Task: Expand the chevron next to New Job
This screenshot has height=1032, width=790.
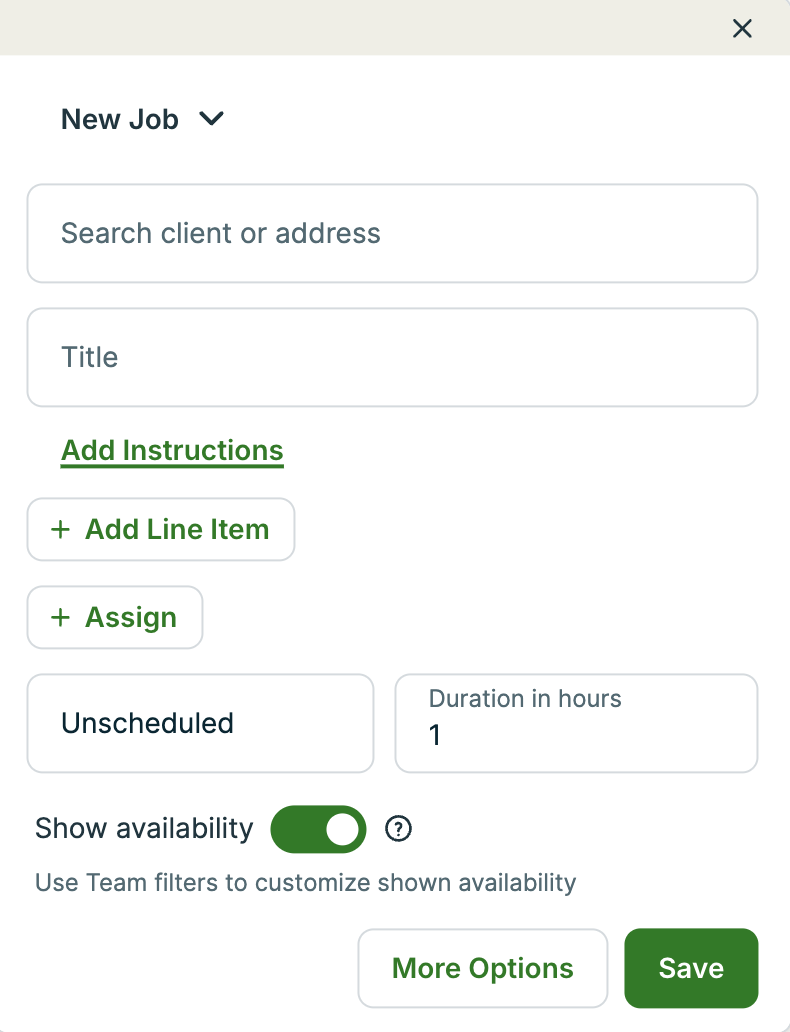Action: 211,119
